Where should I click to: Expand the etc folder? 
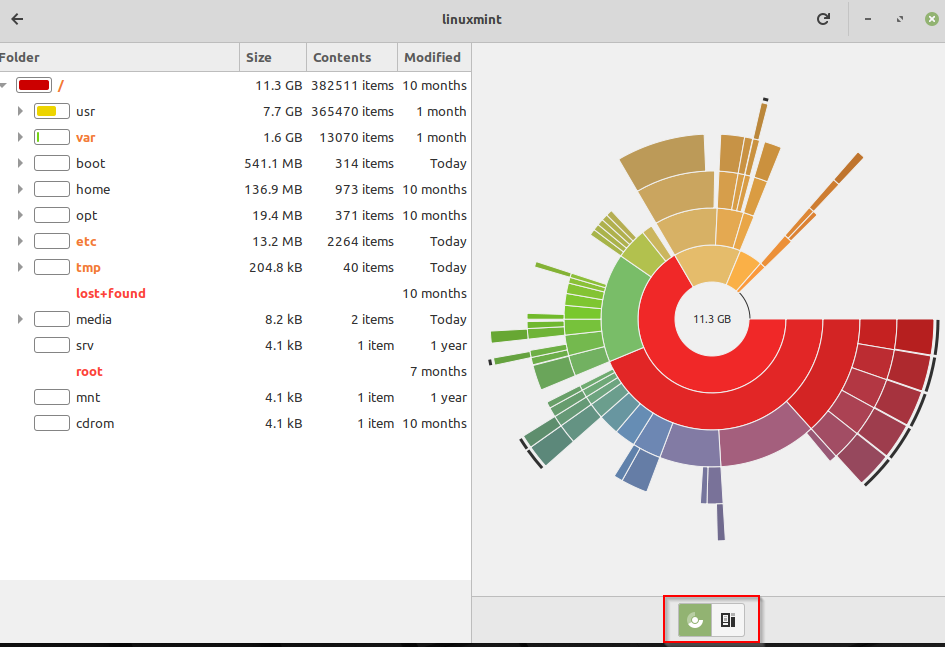click(x=20, y=241)
